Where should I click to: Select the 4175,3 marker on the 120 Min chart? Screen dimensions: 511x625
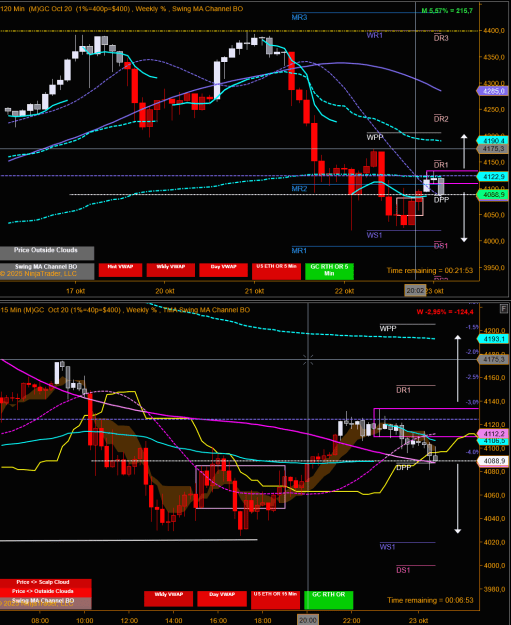tap(493, 149)
